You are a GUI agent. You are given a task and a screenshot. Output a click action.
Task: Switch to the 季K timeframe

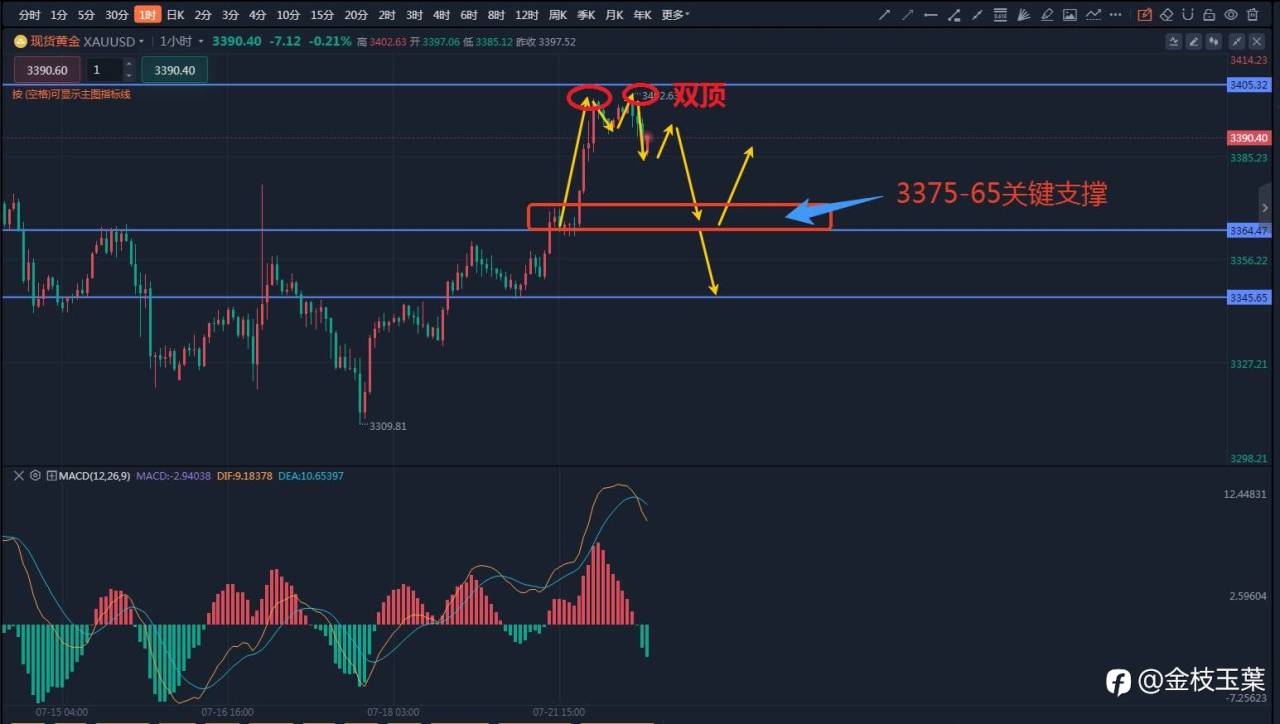pos(586,15)
